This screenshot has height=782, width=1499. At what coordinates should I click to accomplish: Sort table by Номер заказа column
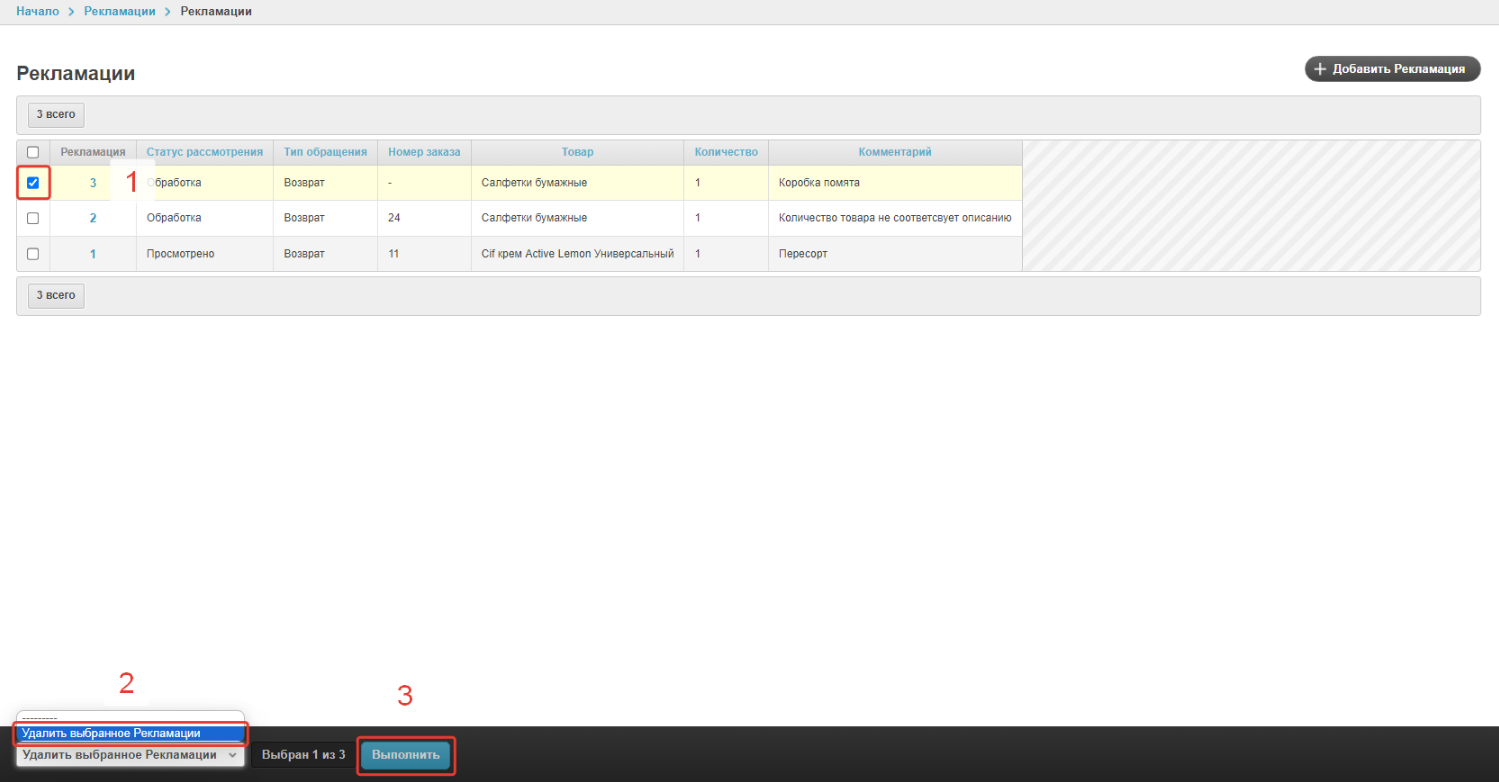coord(424,152)
